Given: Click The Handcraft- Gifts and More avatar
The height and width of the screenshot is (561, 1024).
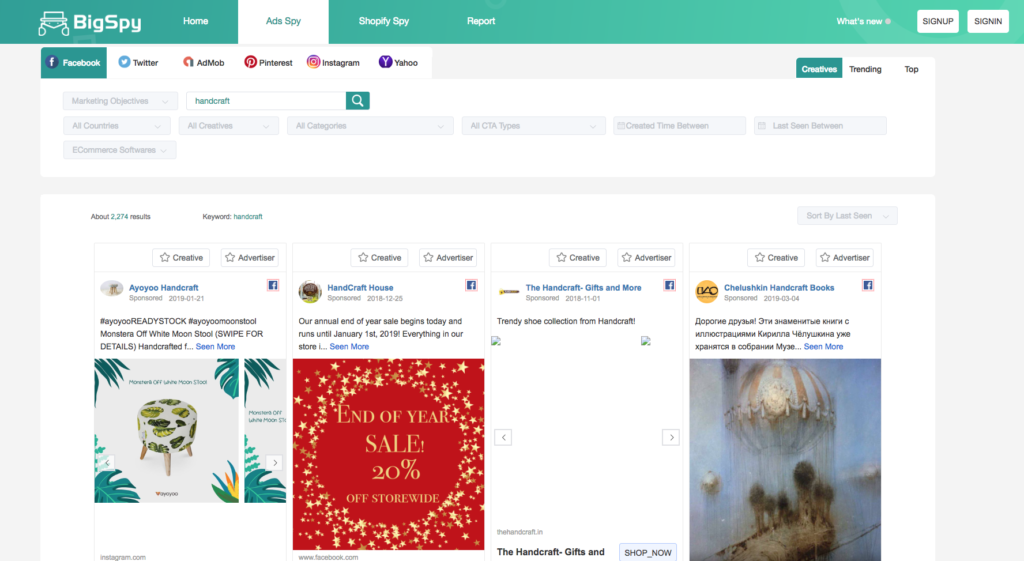Looking at the screenshot, I should coord(509,292).
